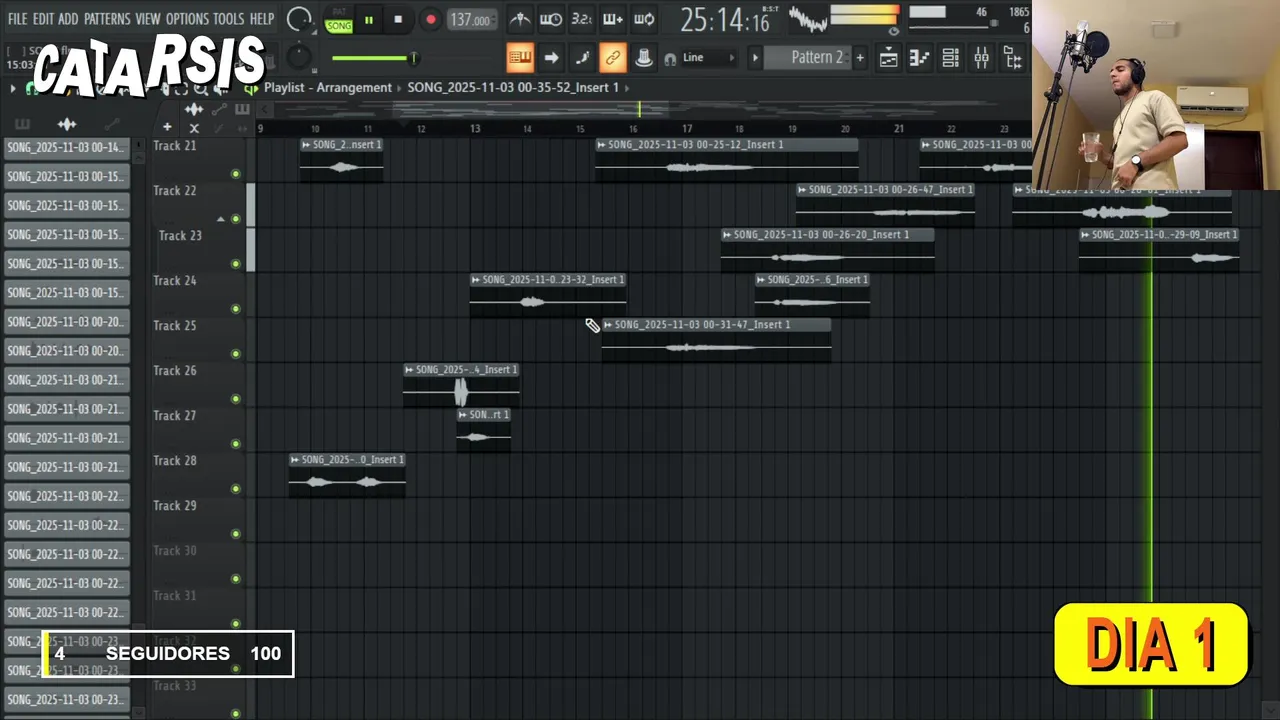Click the tempo field showing 137.000
The height and width of the screenshot is (720, 1280).
click(x=471, y=20)
